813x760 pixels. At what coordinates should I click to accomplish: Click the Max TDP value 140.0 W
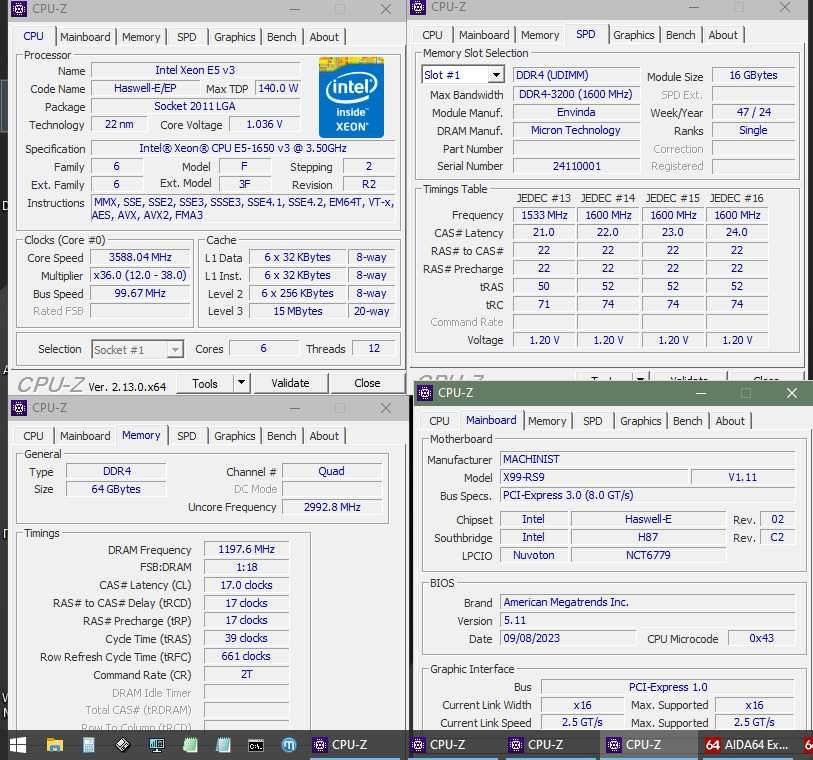coord(278,88)
